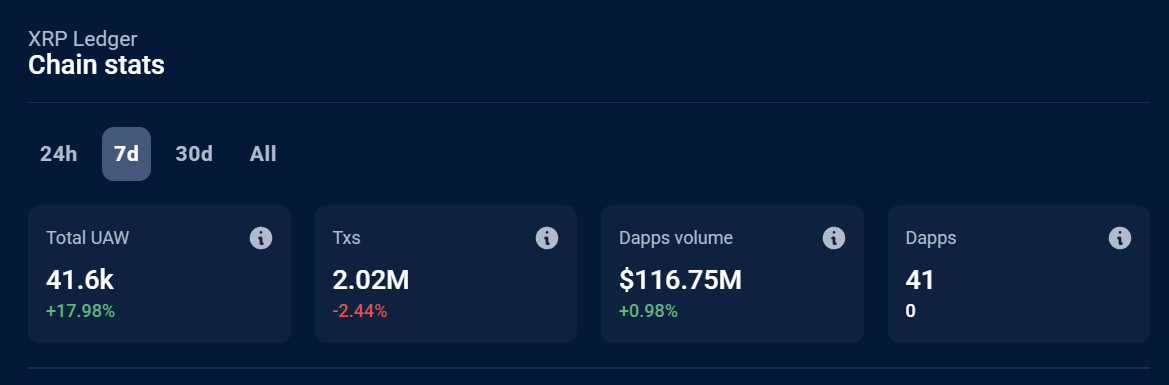
Task: Open the Total UAW info icon
Action: tap(260, 239)
